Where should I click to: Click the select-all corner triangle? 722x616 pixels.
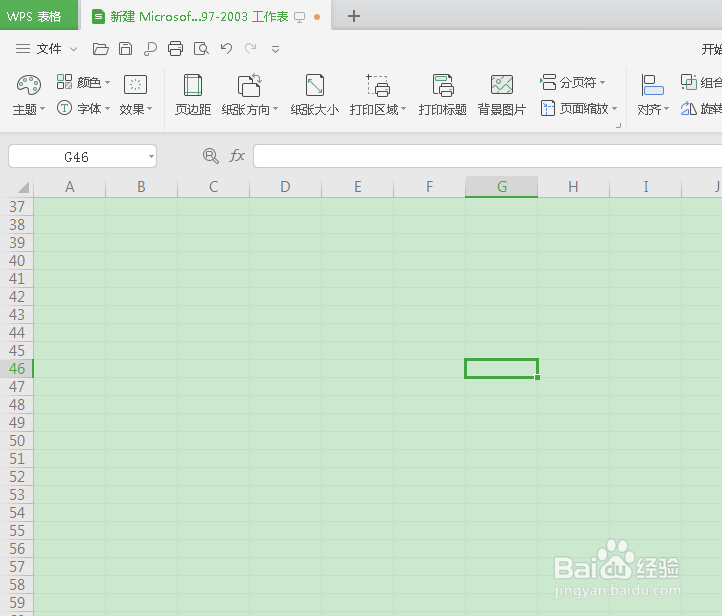(23, 187)
